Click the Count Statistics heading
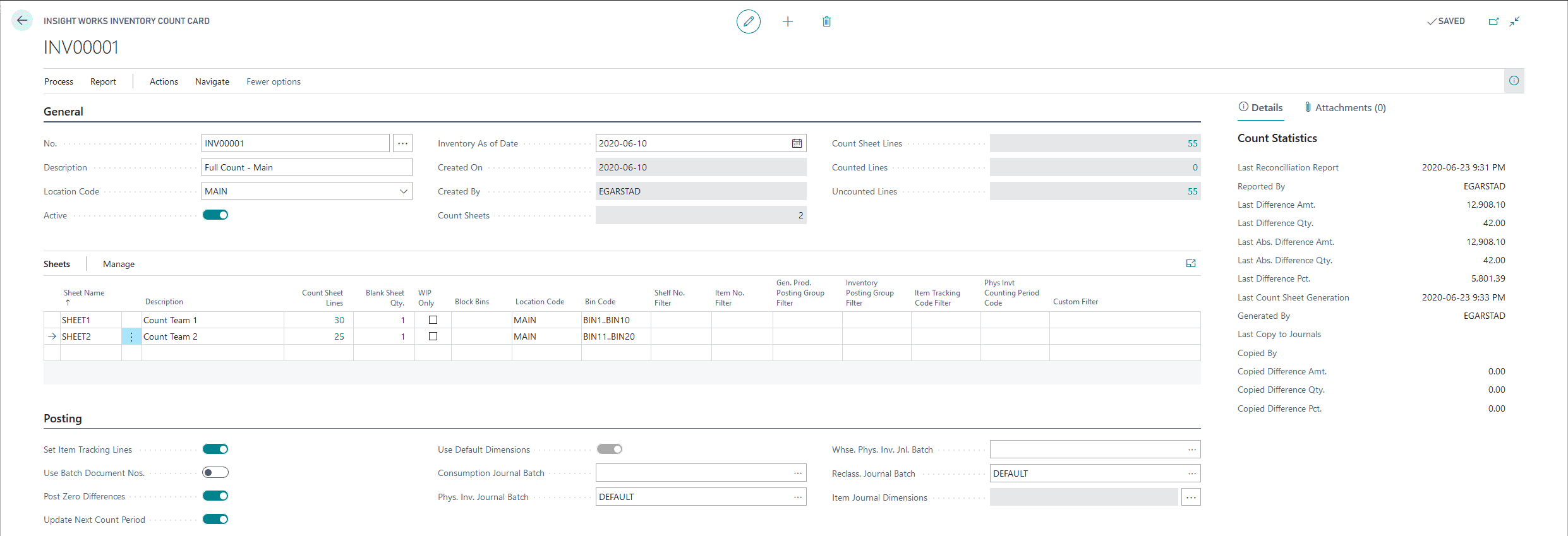The height and width of the screenshot is (536, 1568). pos(1277,138)
